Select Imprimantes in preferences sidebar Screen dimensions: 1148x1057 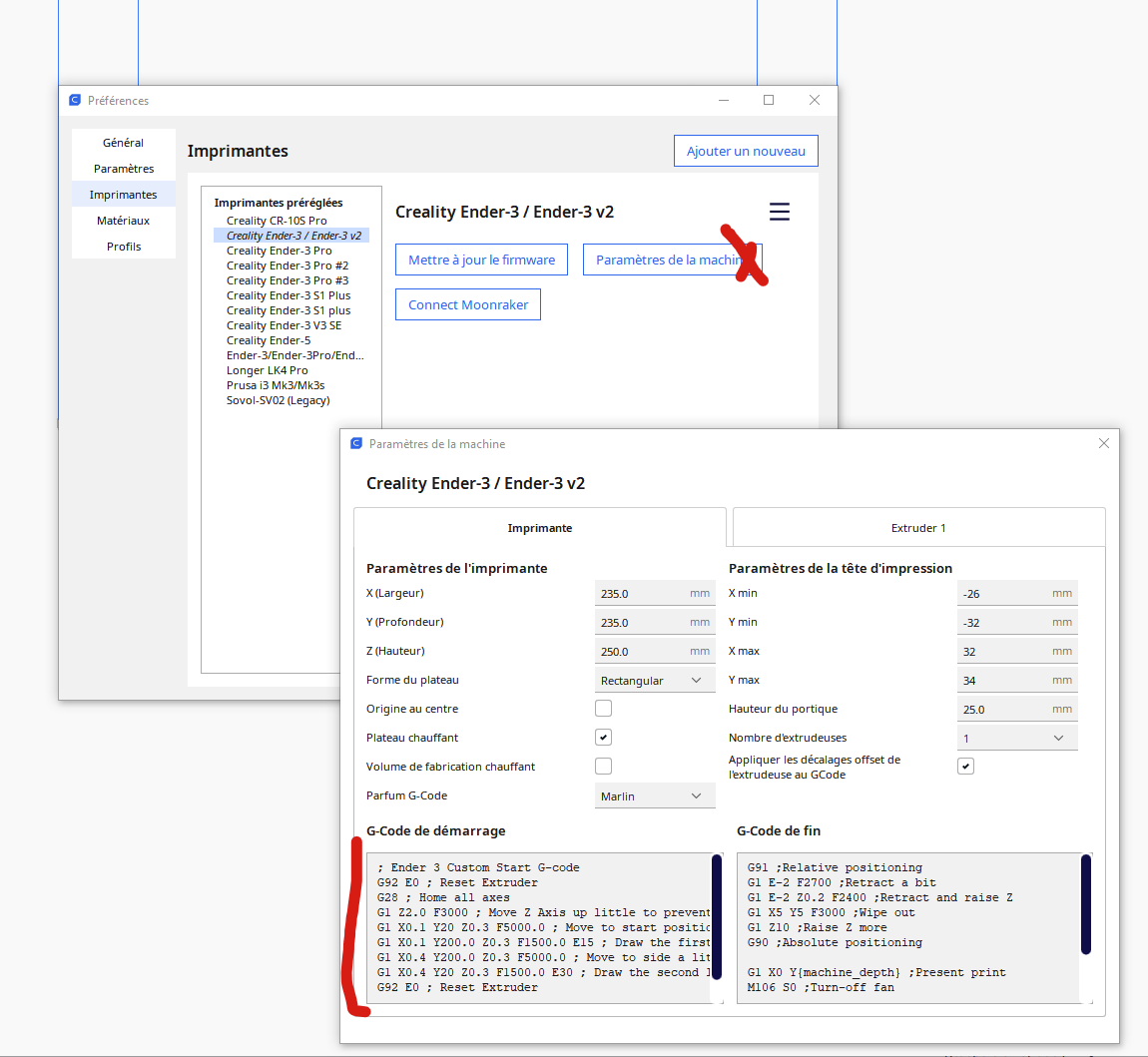click(x=123, y=195)
